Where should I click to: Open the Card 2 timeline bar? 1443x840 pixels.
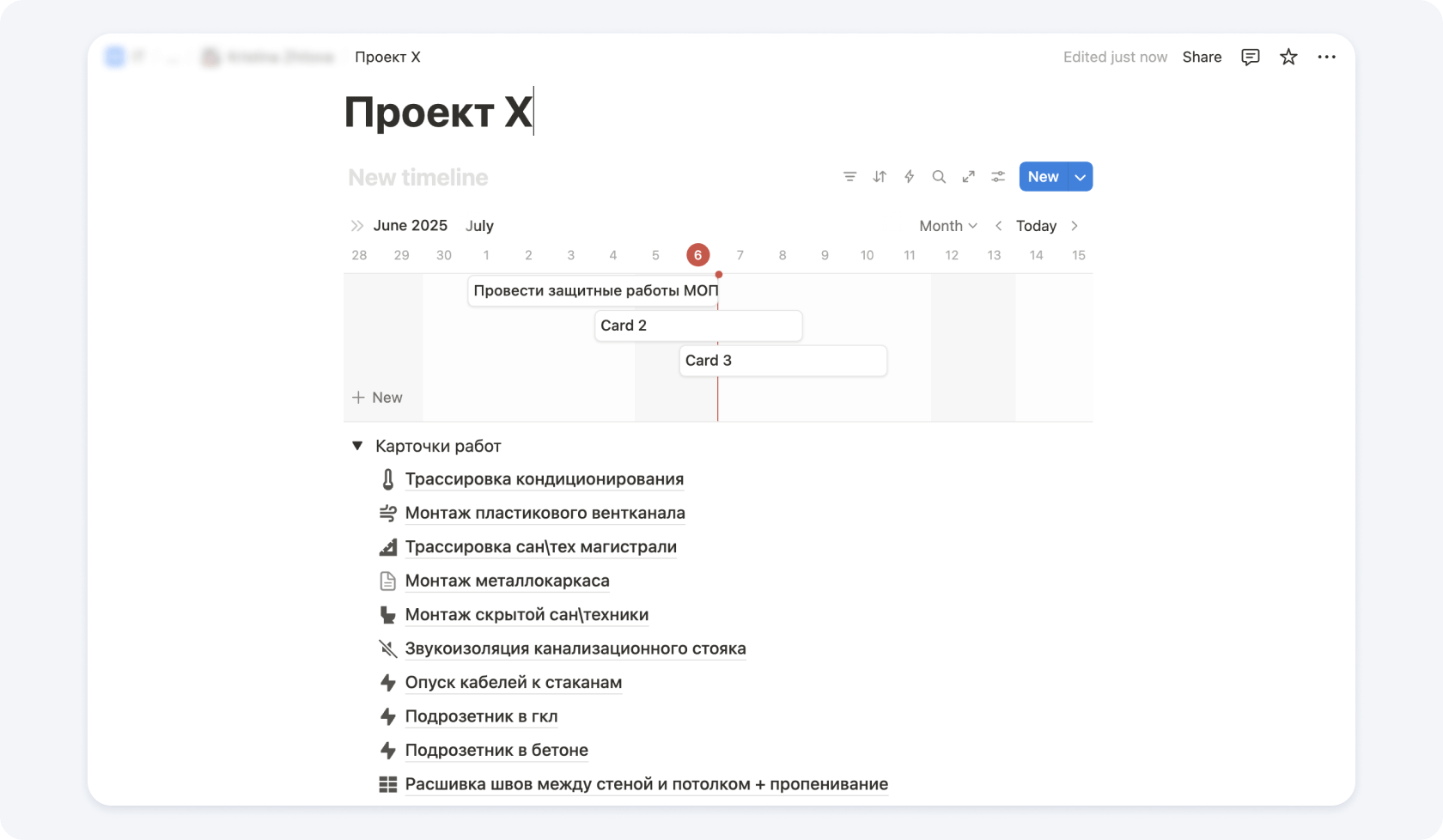click(697, 326)
